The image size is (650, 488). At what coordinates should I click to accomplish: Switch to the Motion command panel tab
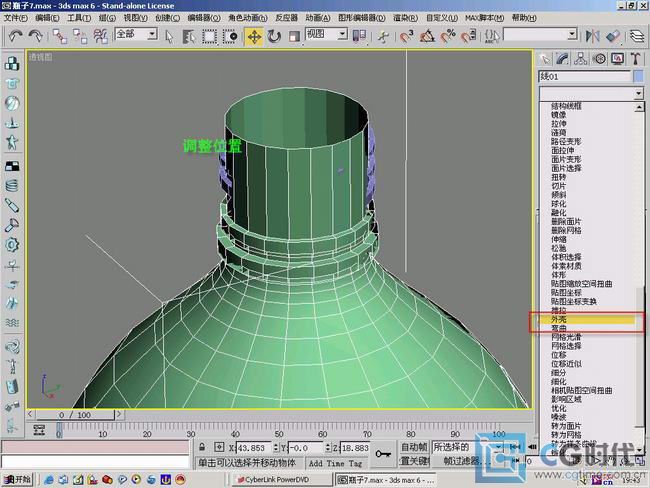(x=599, y=59)
